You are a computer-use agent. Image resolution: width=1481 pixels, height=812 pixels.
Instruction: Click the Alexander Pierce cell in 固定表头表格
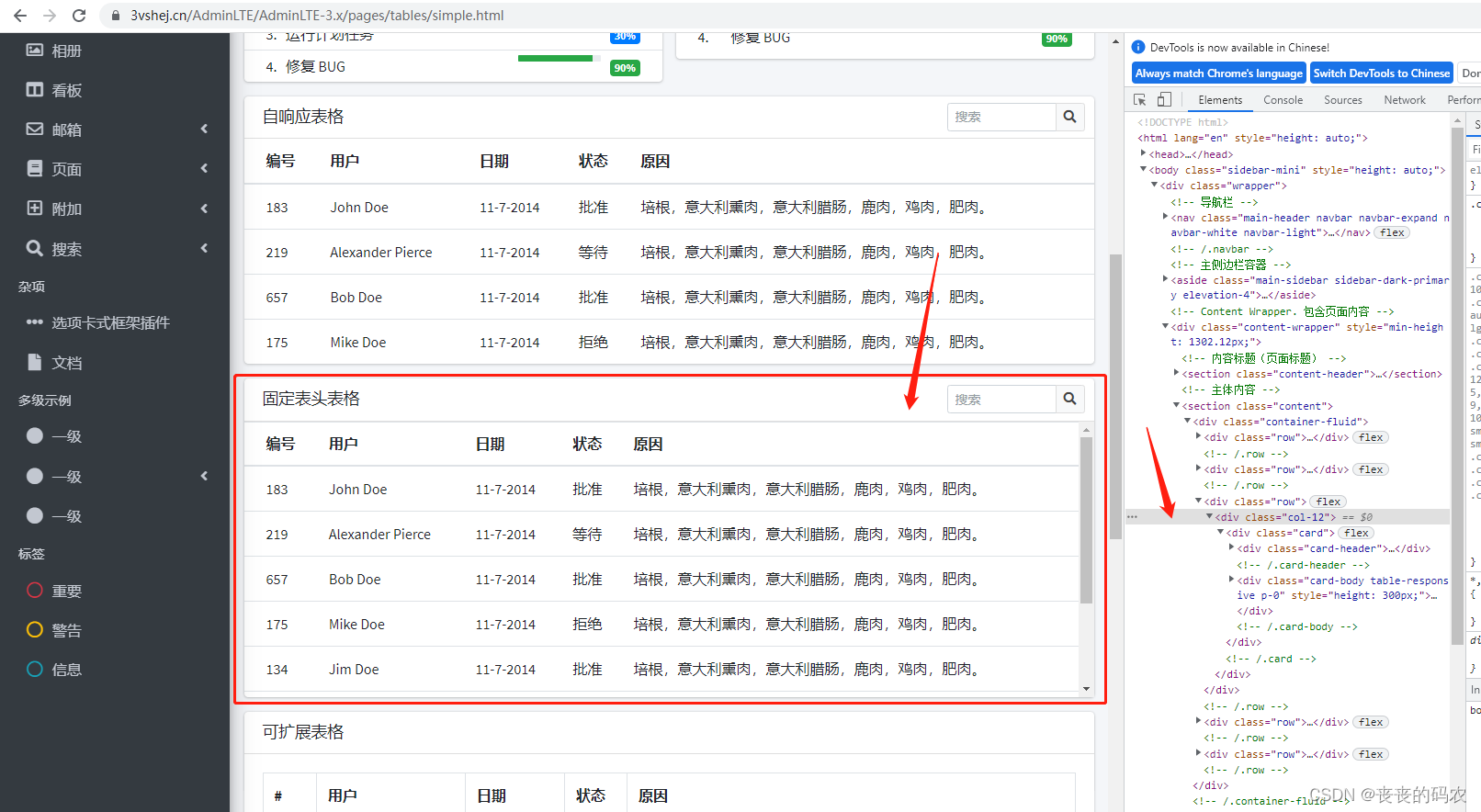pyautogui.click(x=379, y=535)
